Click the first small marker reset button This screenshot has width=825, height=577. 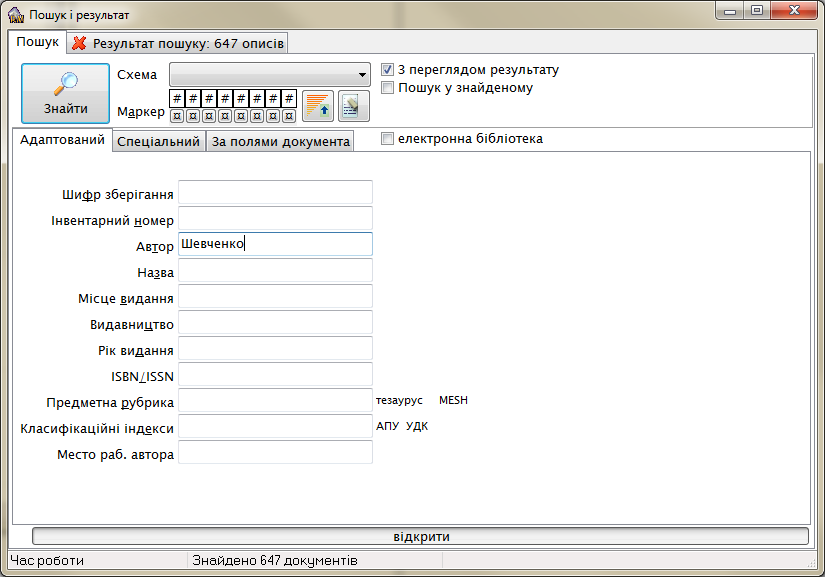(x=177, y=116)
